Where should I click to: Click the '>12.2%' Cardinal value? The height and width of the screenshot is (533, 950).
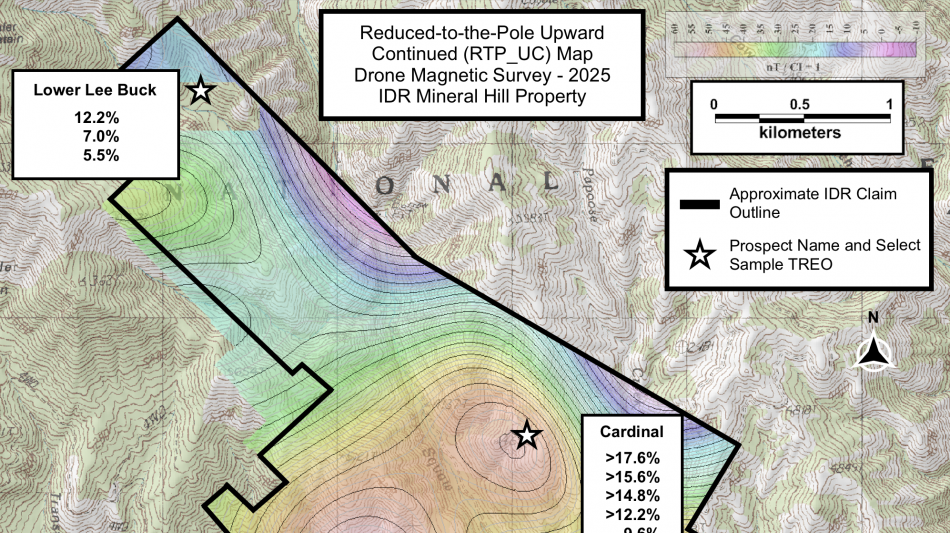tap(633, 514)
